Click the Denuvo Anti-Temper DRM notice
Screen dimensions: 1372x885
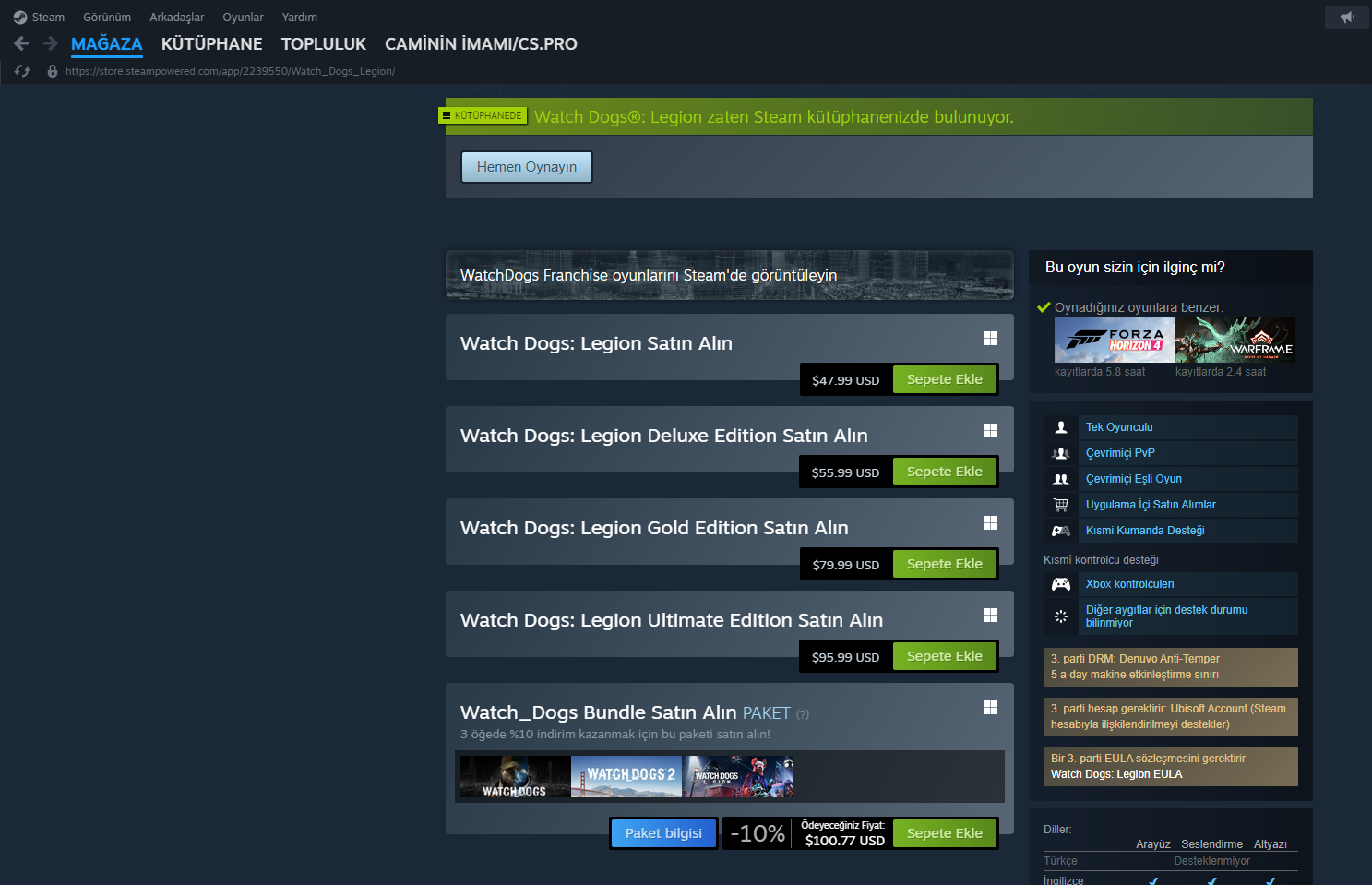pyautogui.click(x=1170, y=667)
